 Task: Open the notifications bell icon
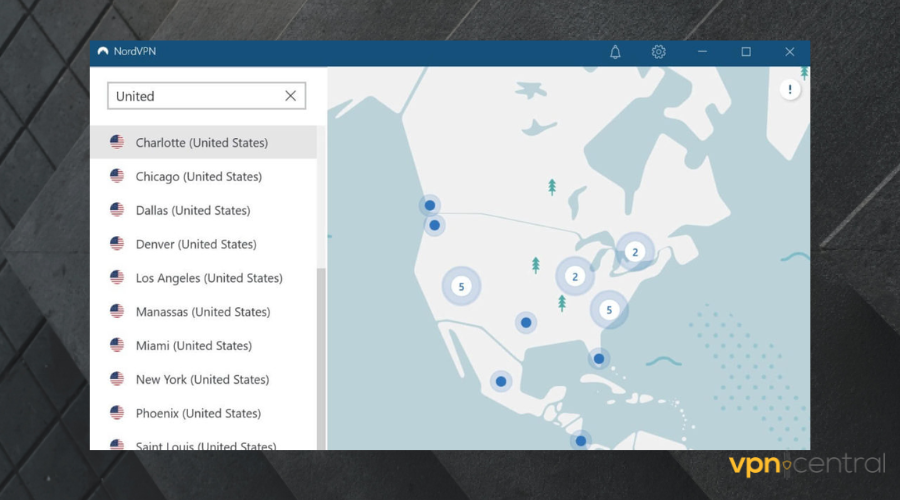pyautogui.click(x=615, y=52)
